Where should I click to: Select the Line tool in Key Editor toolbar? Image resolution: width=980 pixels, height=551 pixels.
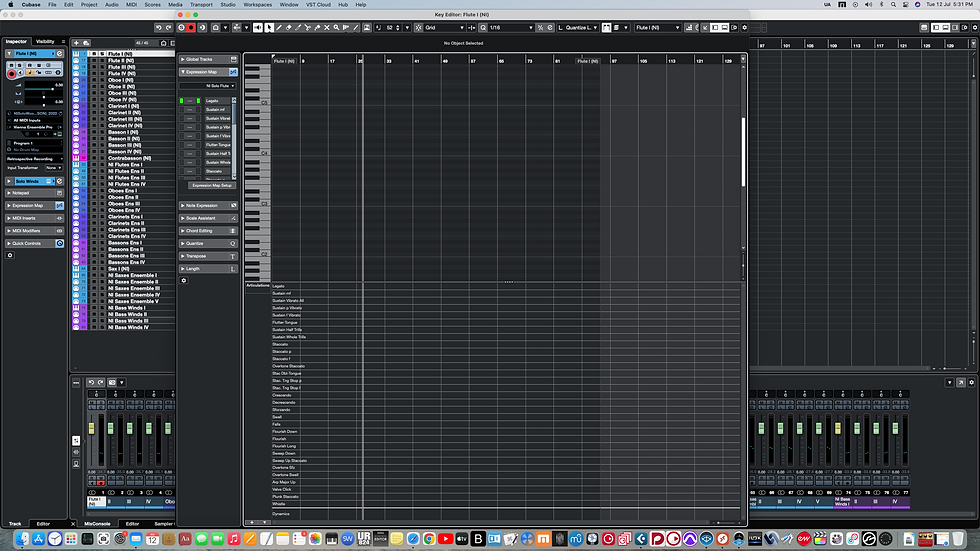tap(356, 27)
